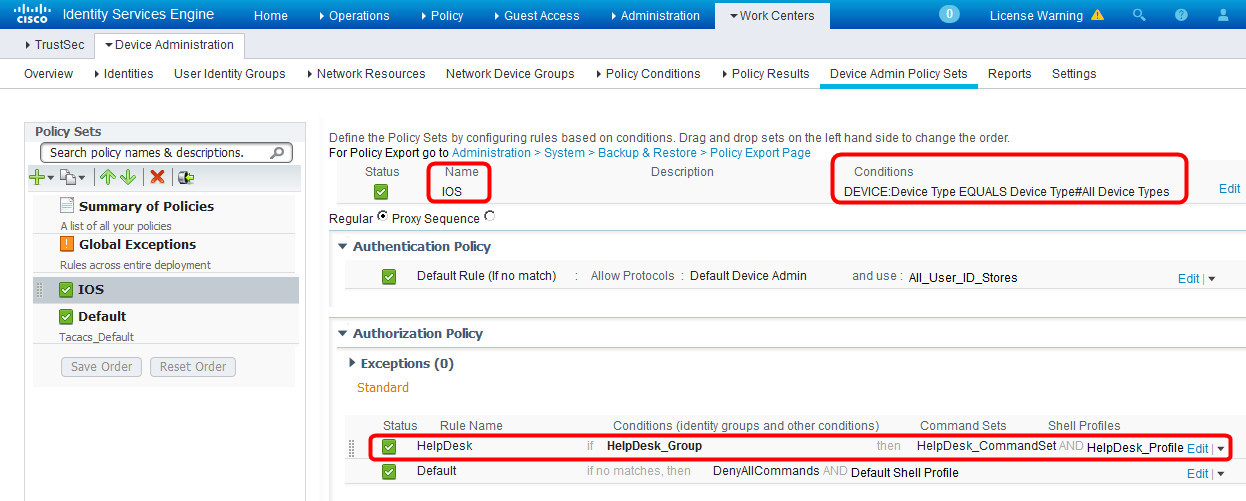Open the Guest Access menu
Screen dimensions: 1246x501
click(x=536, y=16)
